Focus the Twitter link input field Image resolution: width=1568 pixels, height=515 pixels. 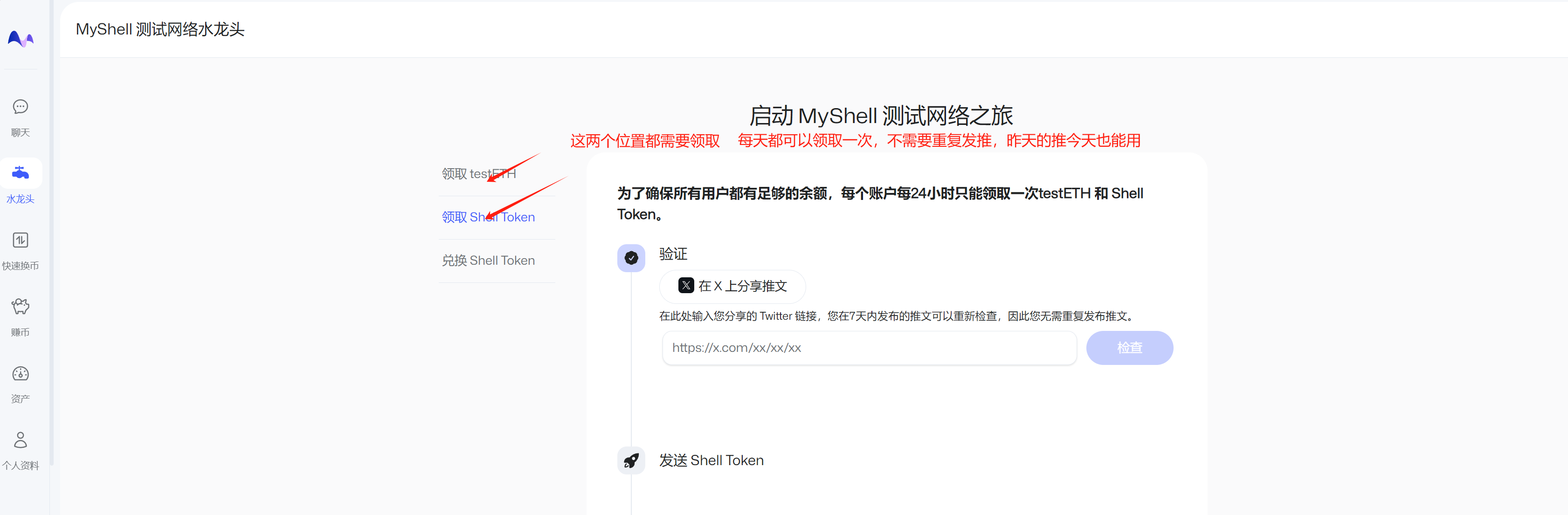pos(869,348)
